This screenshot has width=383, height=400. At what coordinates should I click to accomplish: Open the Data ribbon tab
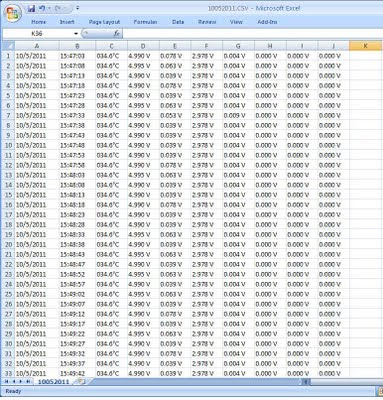[x=178, y=22]
